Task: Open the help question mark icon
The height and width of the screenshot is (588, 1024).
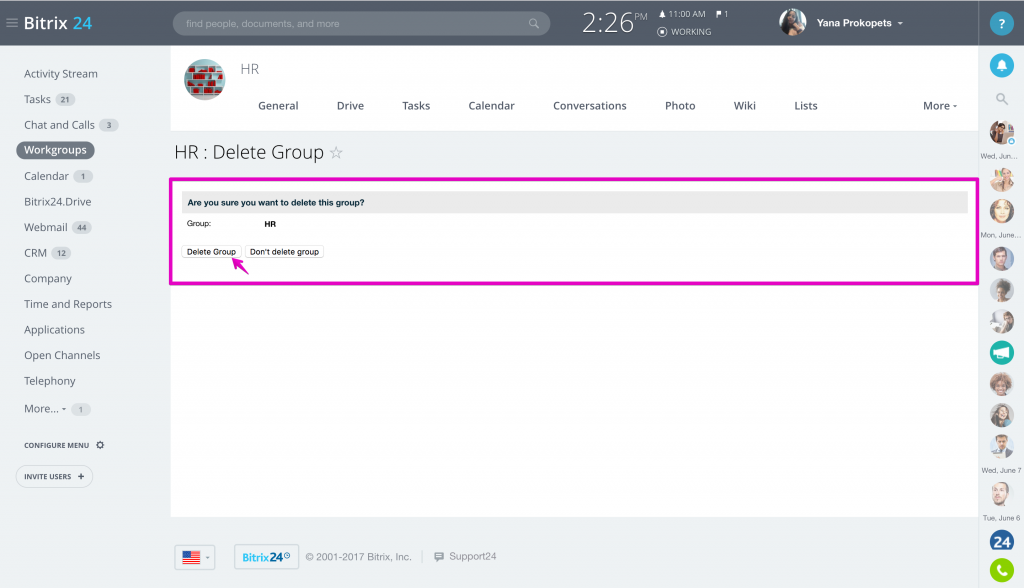Action: [1001, 24]
